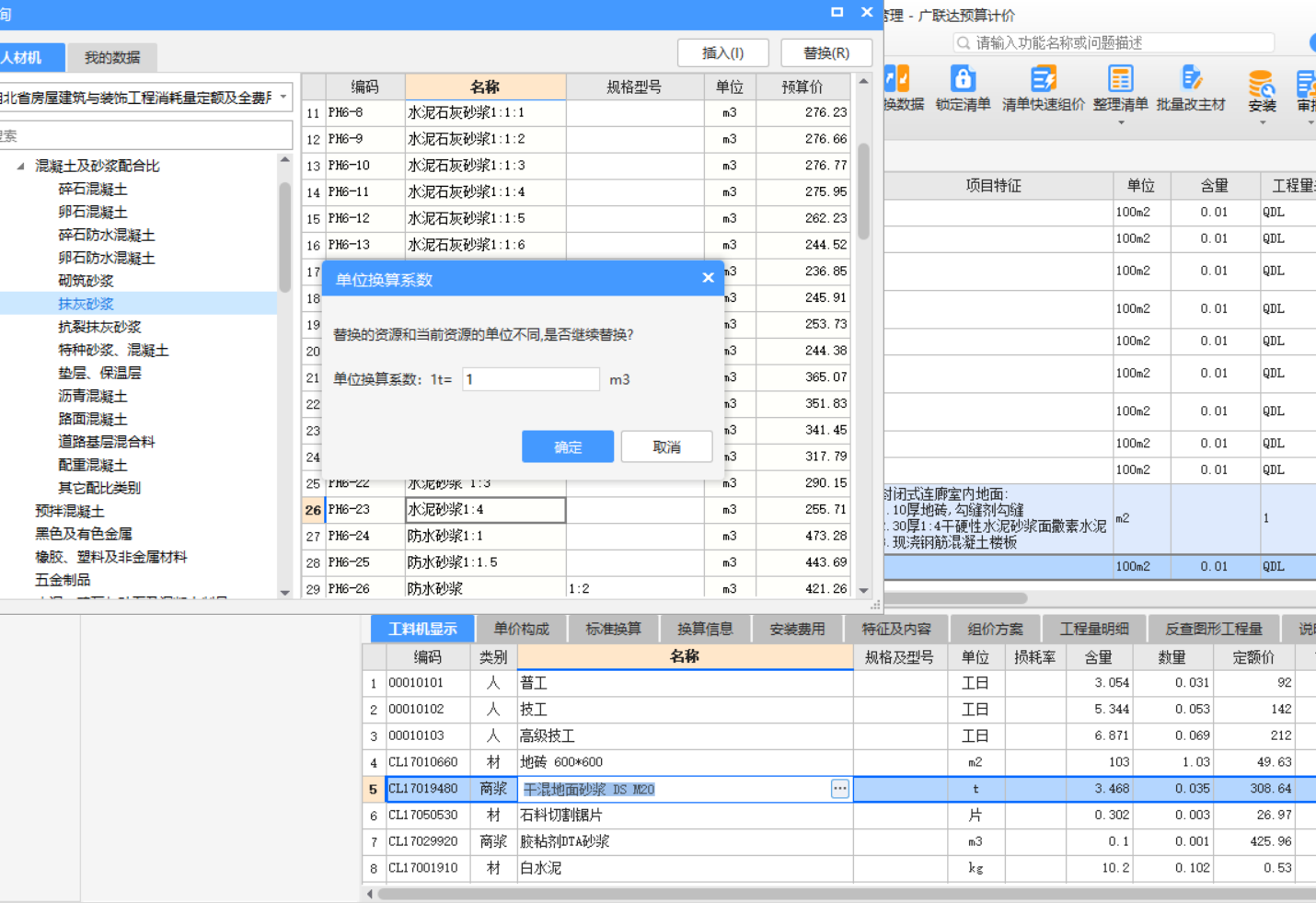
Task: Click the 替换(R) button
Action: pyautogui.click(x=826, y=53)
